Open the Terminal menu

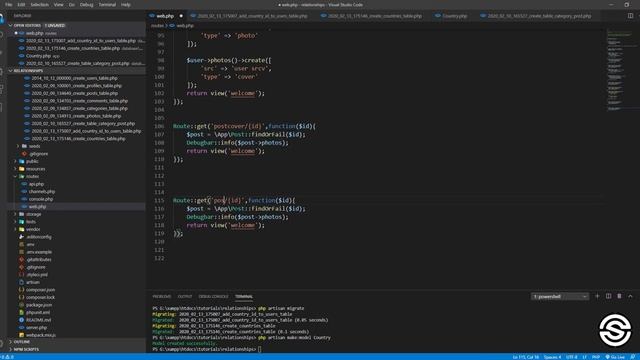107,4
